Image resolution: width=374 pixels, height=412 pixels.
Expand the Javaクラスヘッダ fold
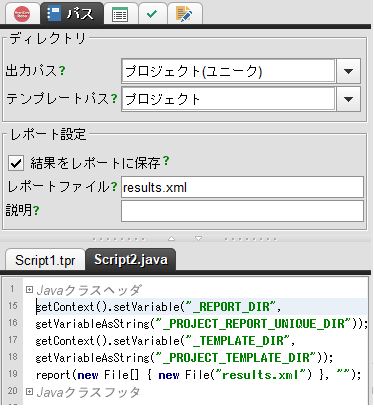tap(29, 290)
